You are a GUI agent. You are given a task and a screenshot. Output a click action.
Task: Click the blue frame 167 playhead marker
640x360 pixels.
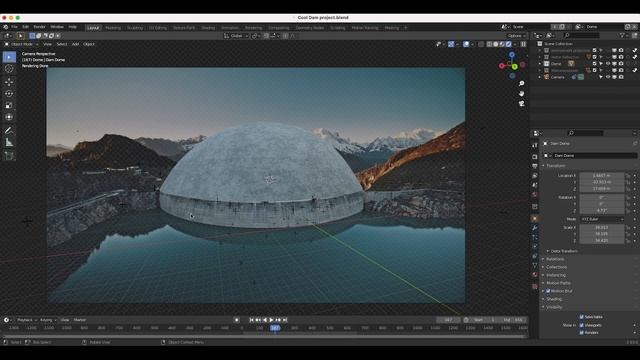(275, 328)
